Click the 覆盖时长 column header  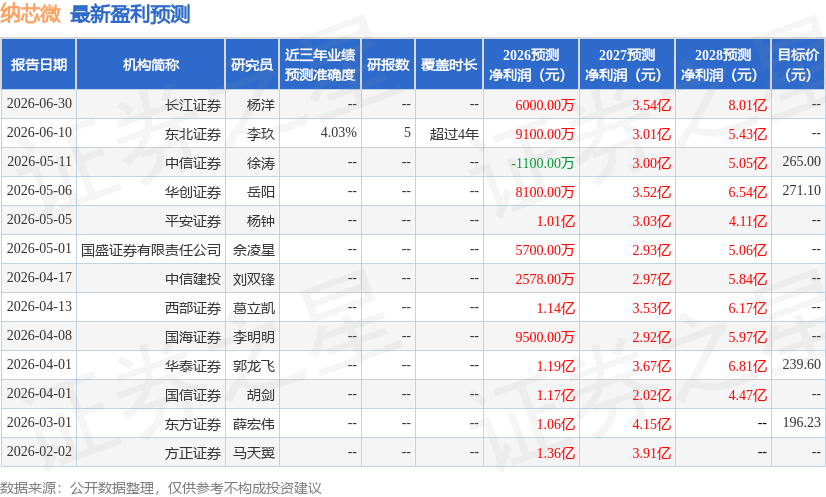click(449, 64)
